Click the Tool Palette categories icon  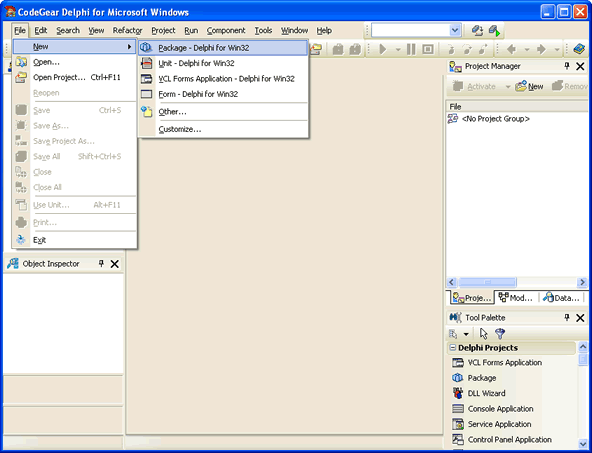click(453, 334)
